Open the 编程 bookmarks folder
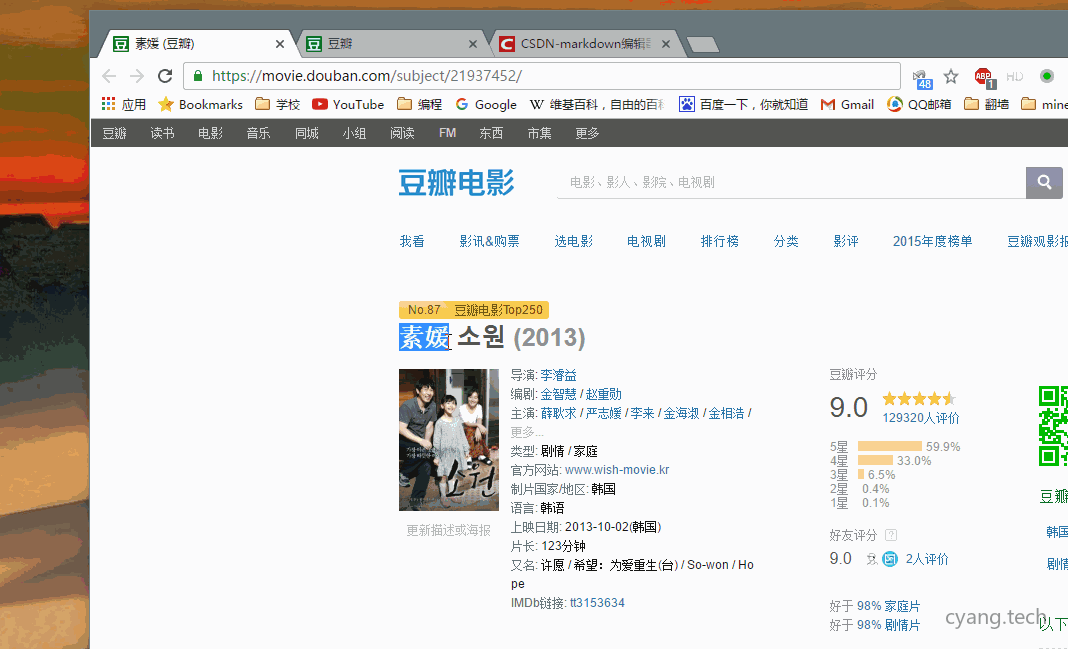This screenshot has width=1068, height=649. [x=420, y=104]
